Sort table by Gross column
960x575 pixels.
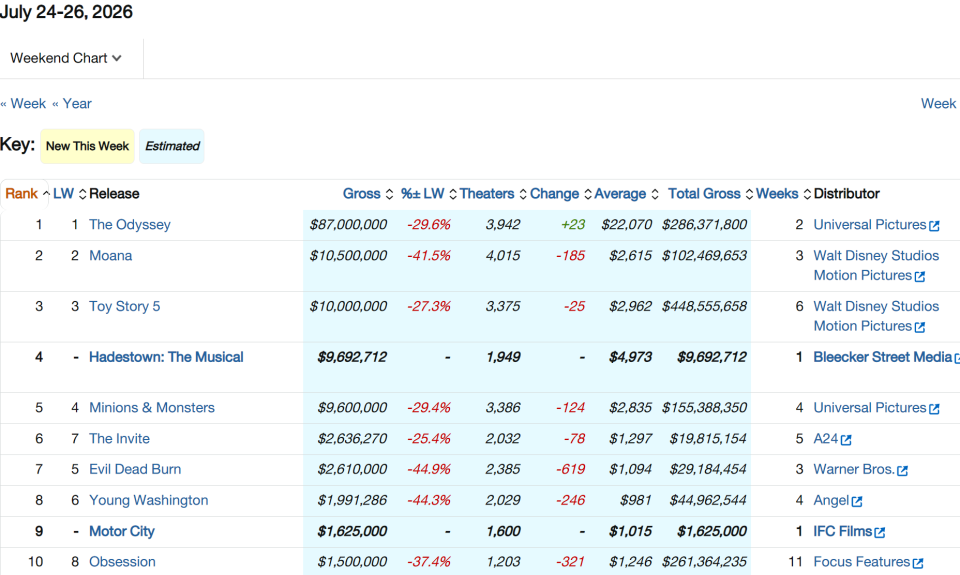[x=367, y=194]
